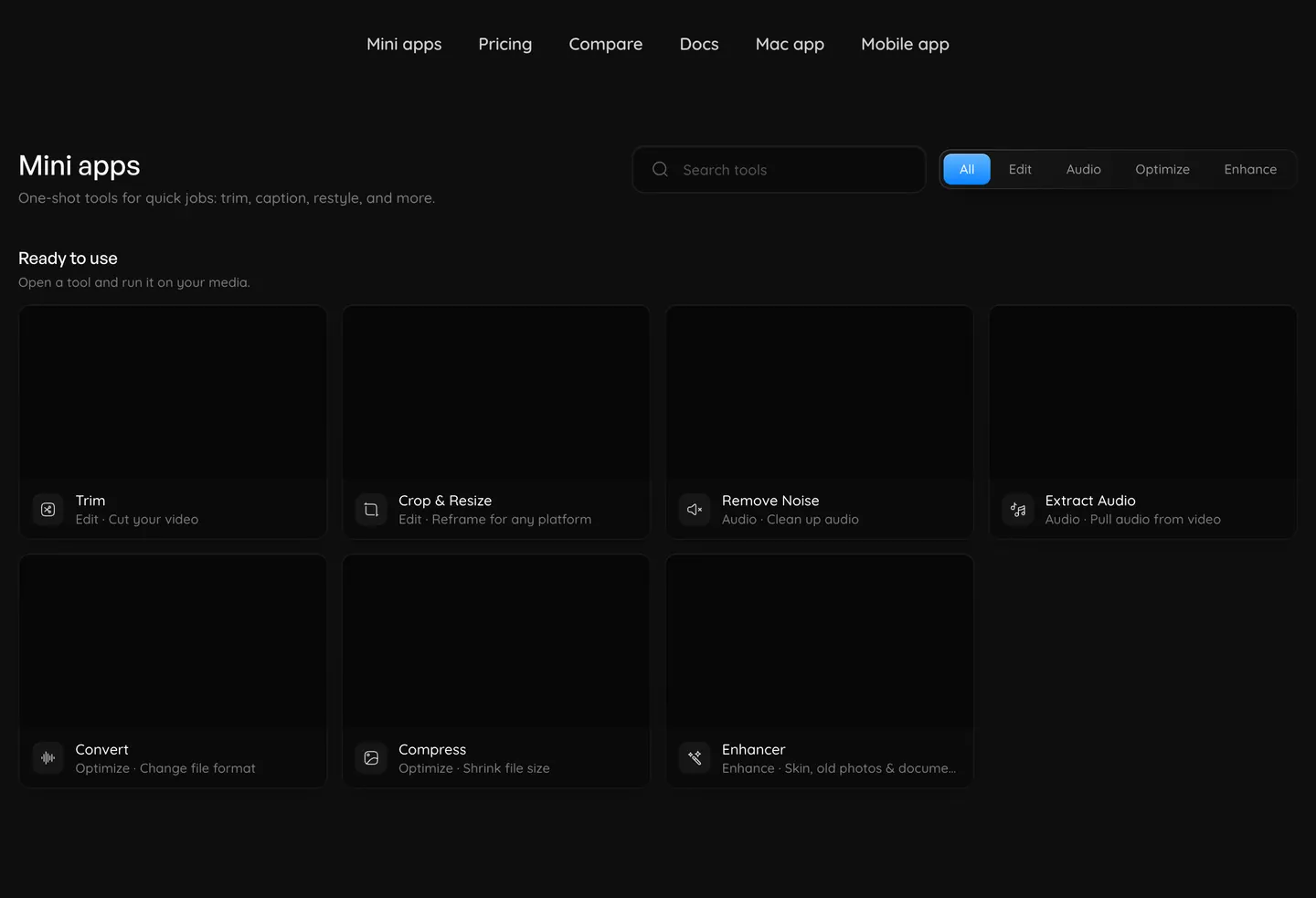Click "Optimize · Shrink file size" description
The image size is (1316, 898).
tap(474, 768)
